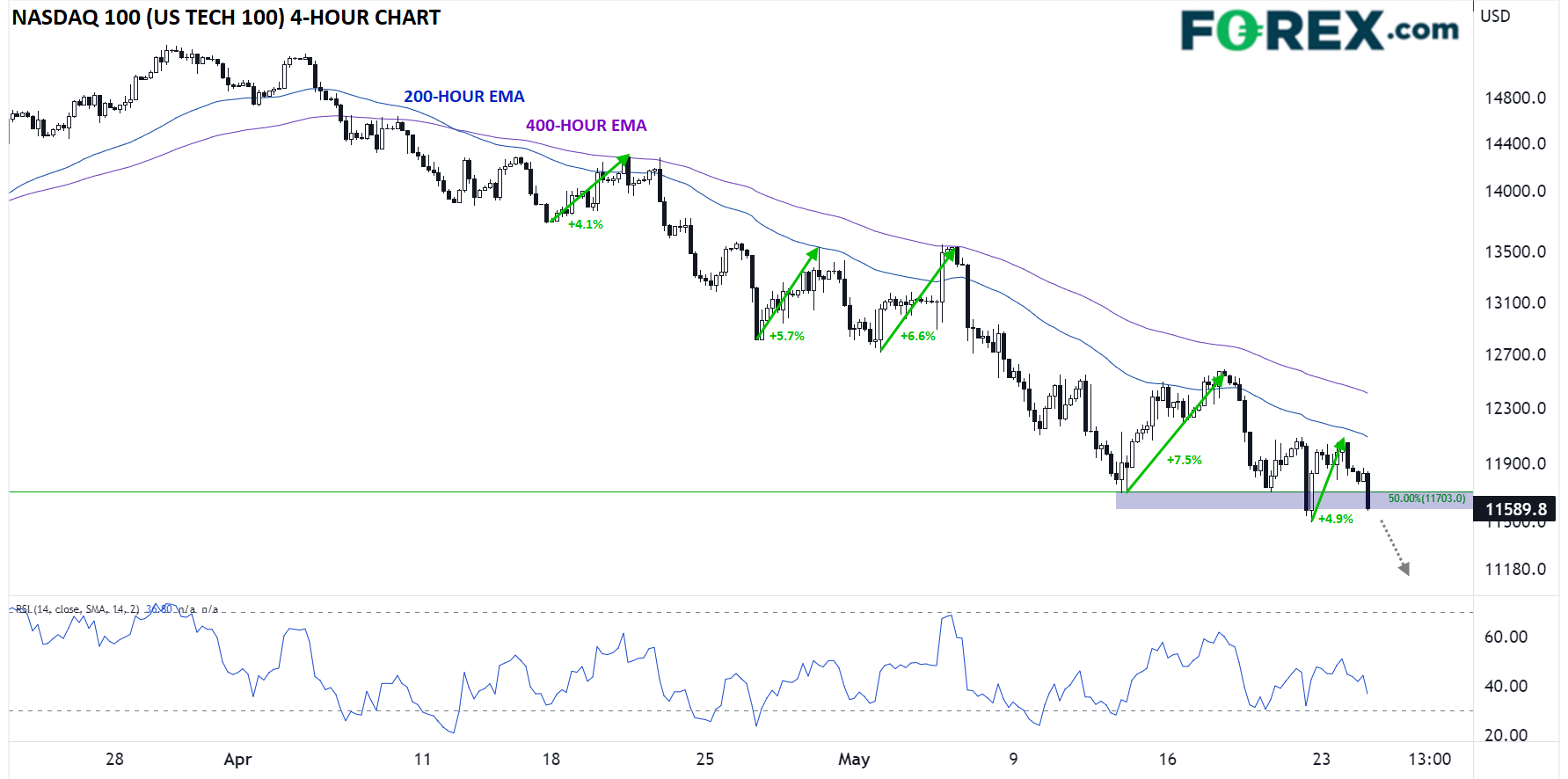The width and height of the screenshot is (1568, 779).
Task: Click the NASDAQ 100 4-Hour Chart title
Action: click(x=226, y=18)
